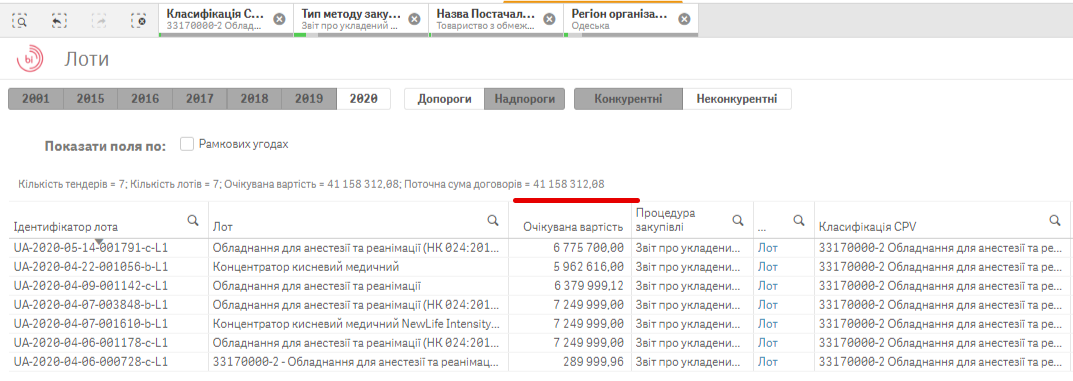Select year 2018 filter

255,99
